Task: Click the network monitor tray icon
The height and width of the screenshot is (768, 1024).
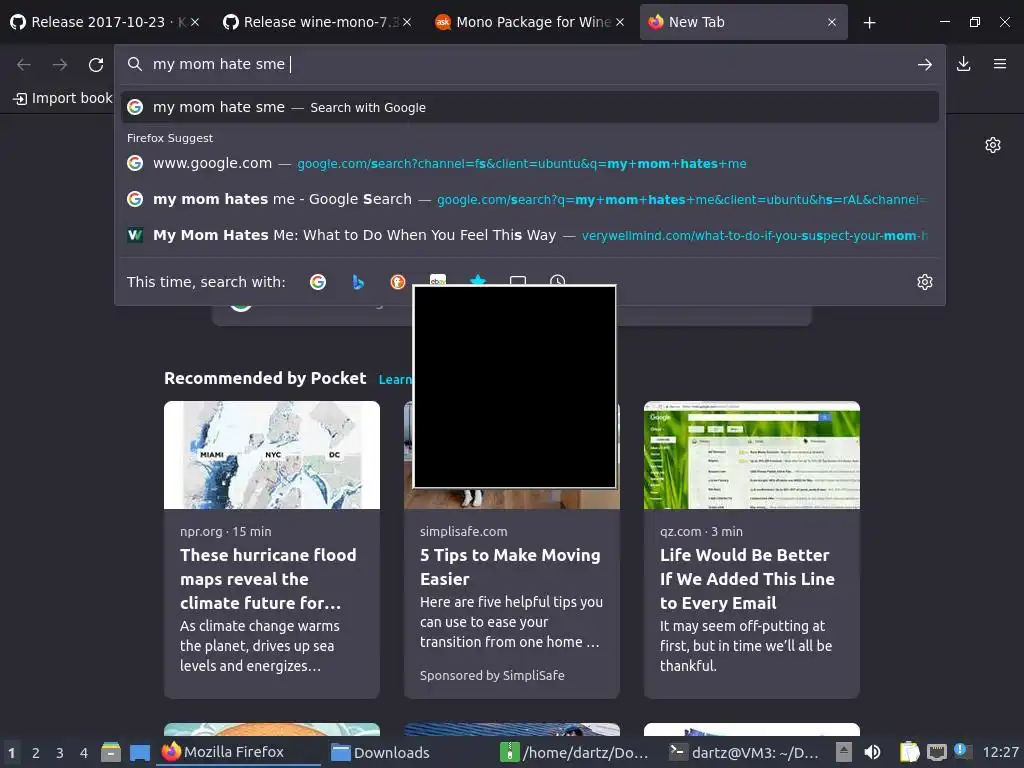Action: [x=936, y=752]
